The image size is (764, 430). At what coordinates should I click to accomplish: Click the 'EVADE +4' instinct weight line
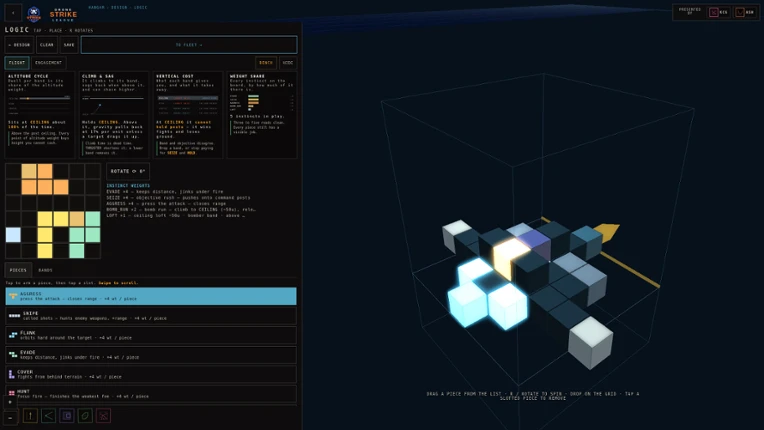(165, 191)
